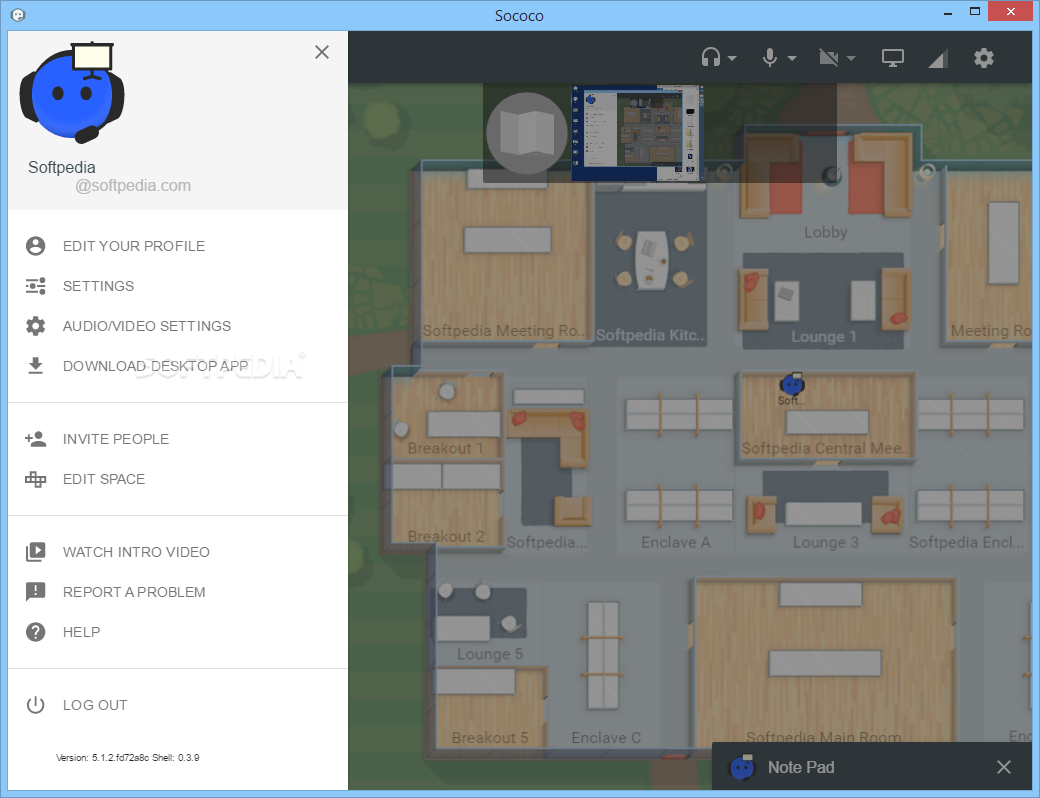The height and width of the screenshot is (798, 1040).
Task: Click the Breakout 5 label
Action: pos(489,738)
